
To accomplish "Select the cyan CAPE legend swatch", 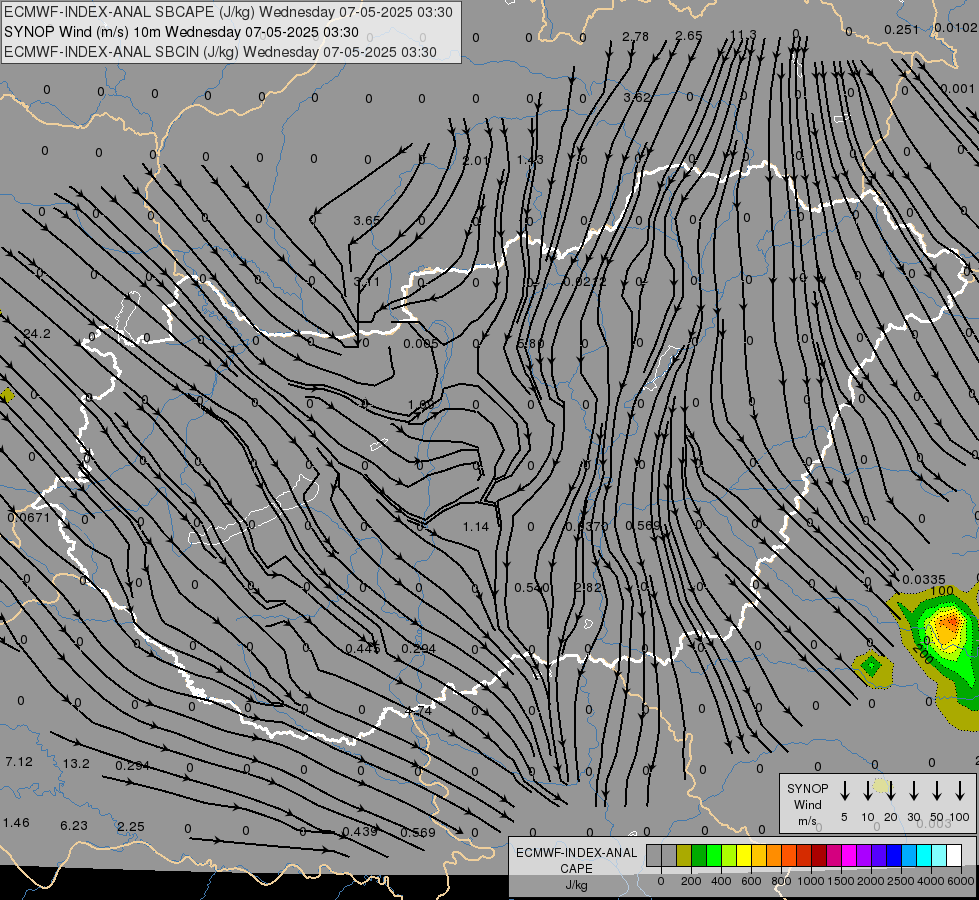I will [x=923, y=856].
